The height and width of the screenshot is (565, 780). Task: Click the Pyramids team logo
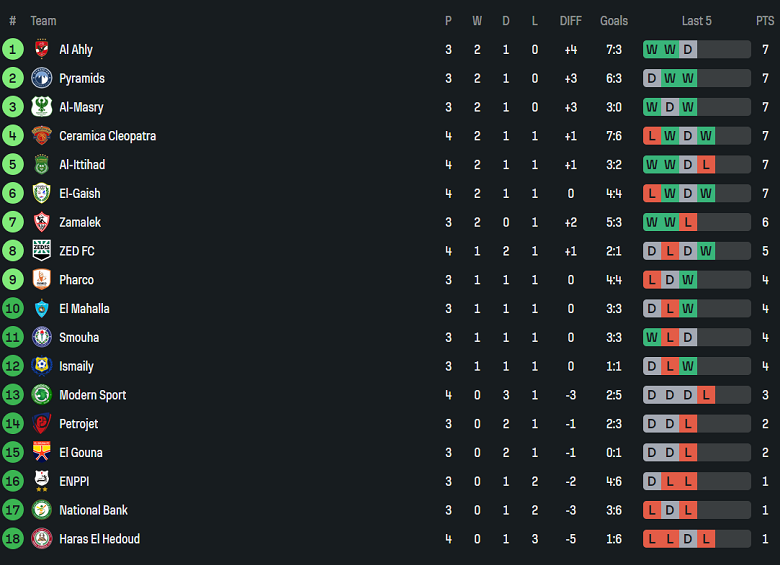[41, 78]
